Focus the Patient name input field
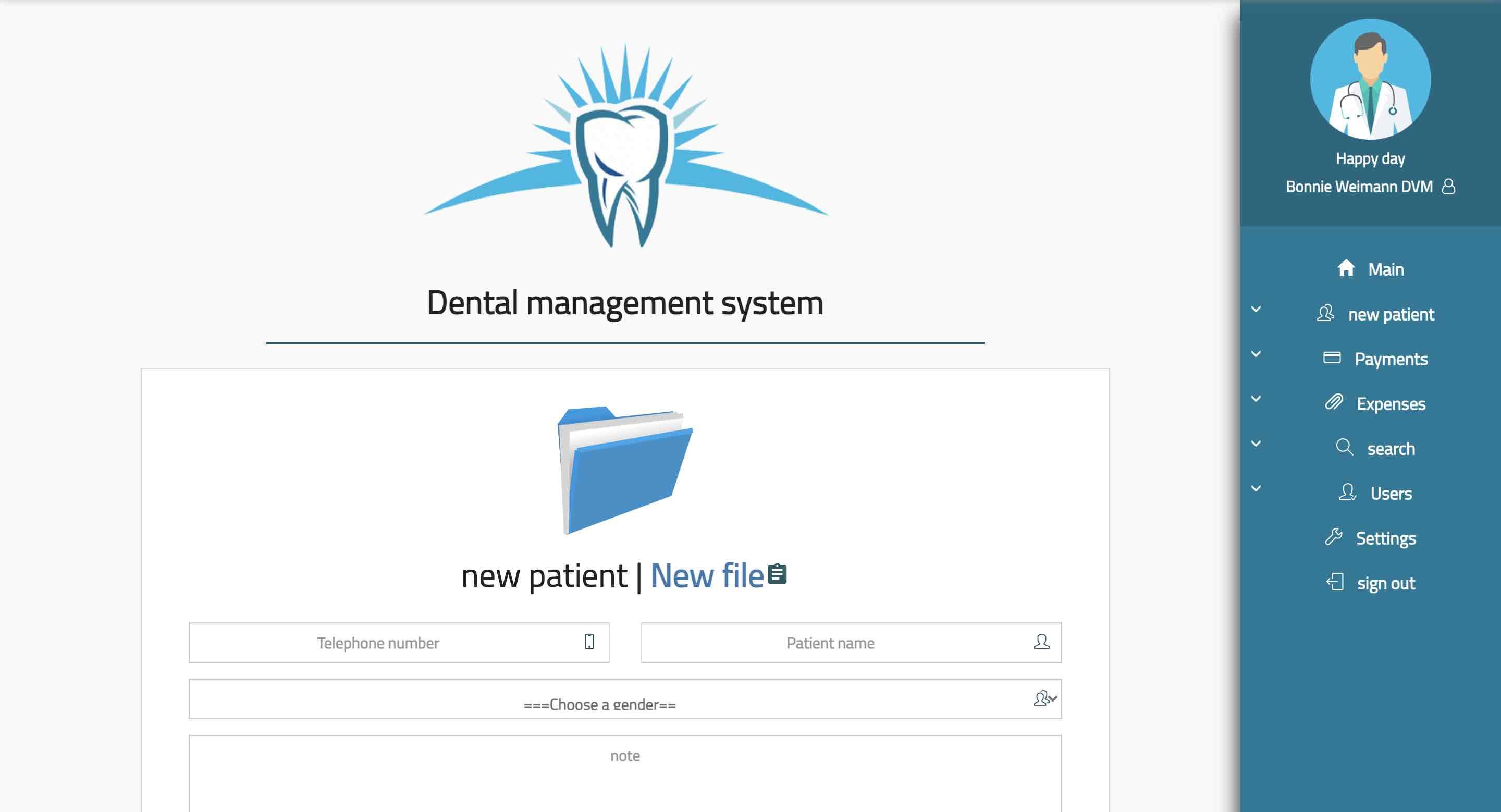1501x812 pixels. [851, 643]
